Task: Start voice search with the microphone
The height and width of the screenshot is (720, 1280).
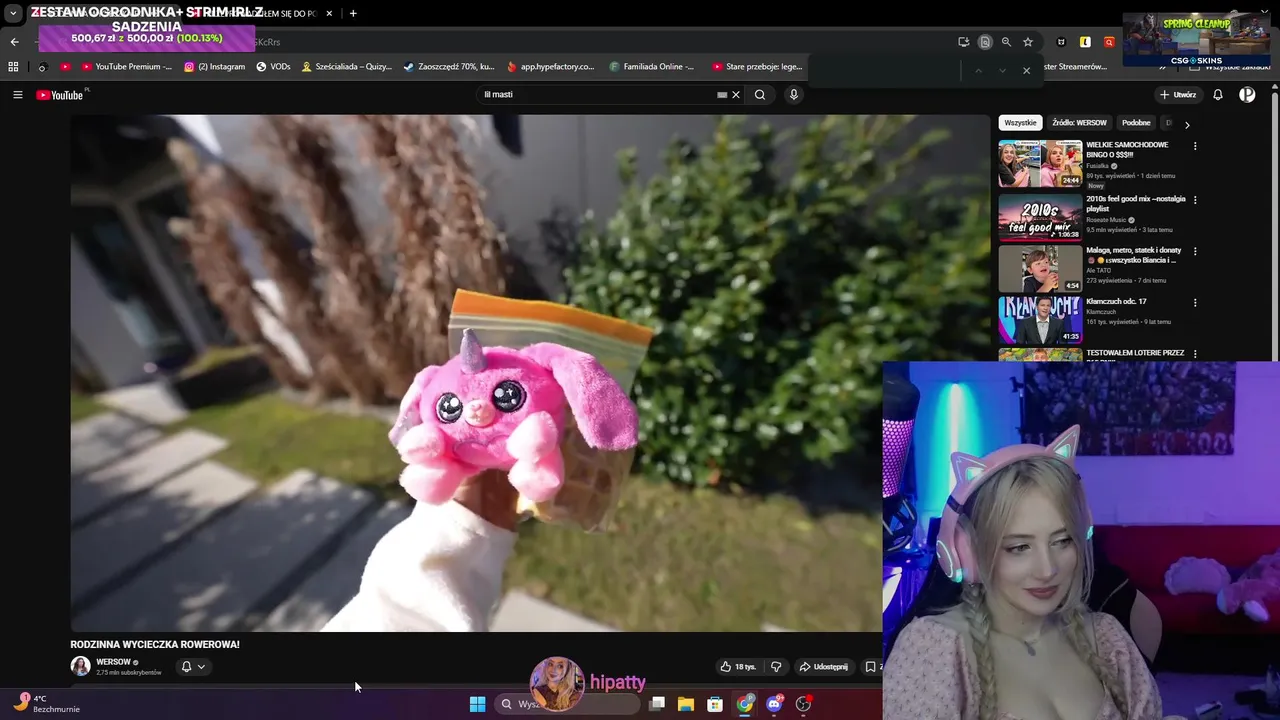Action: [x=794, y=95]
